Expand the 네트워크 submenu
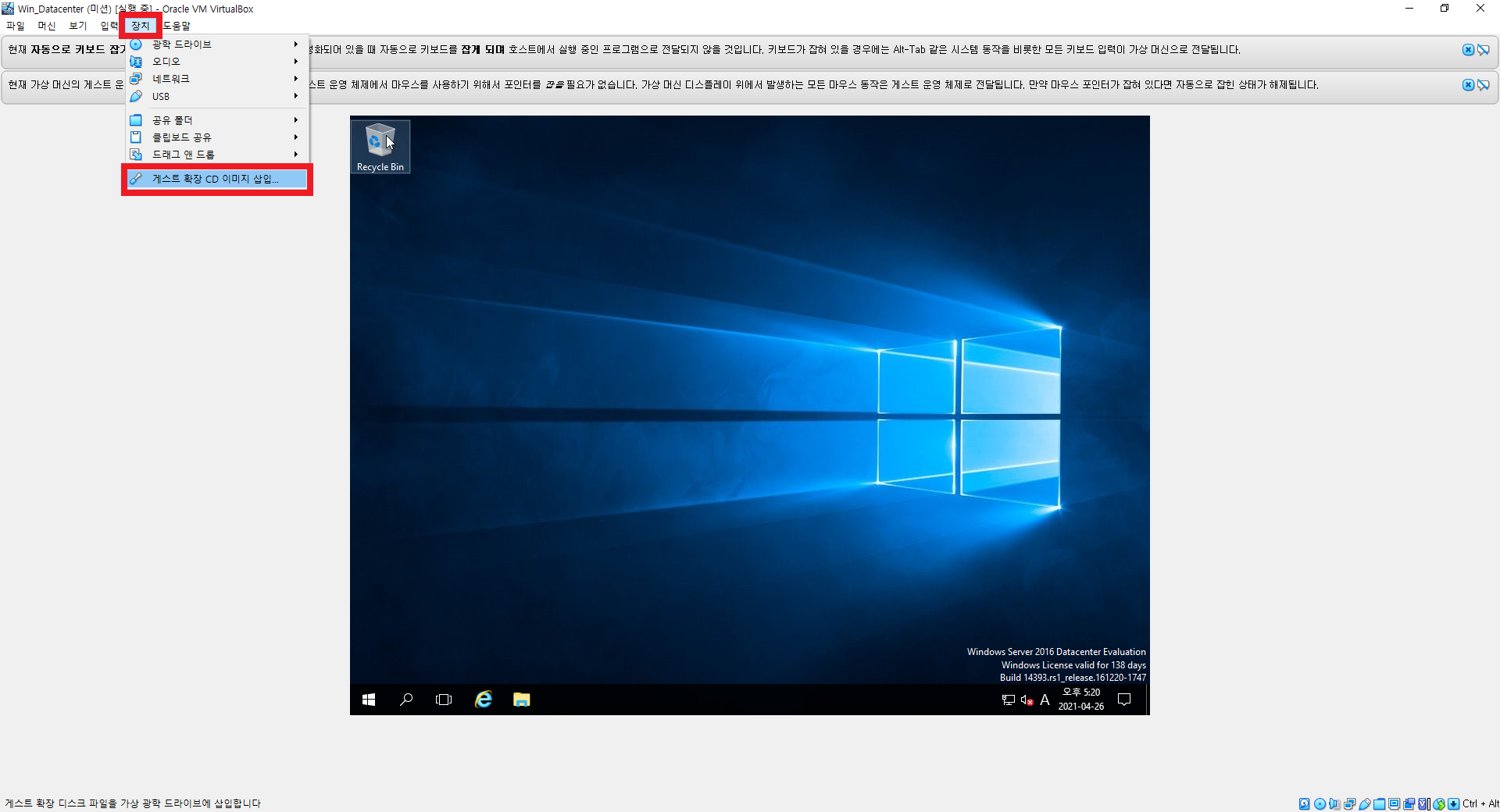 pyautogui.click(x=216, y=79)
